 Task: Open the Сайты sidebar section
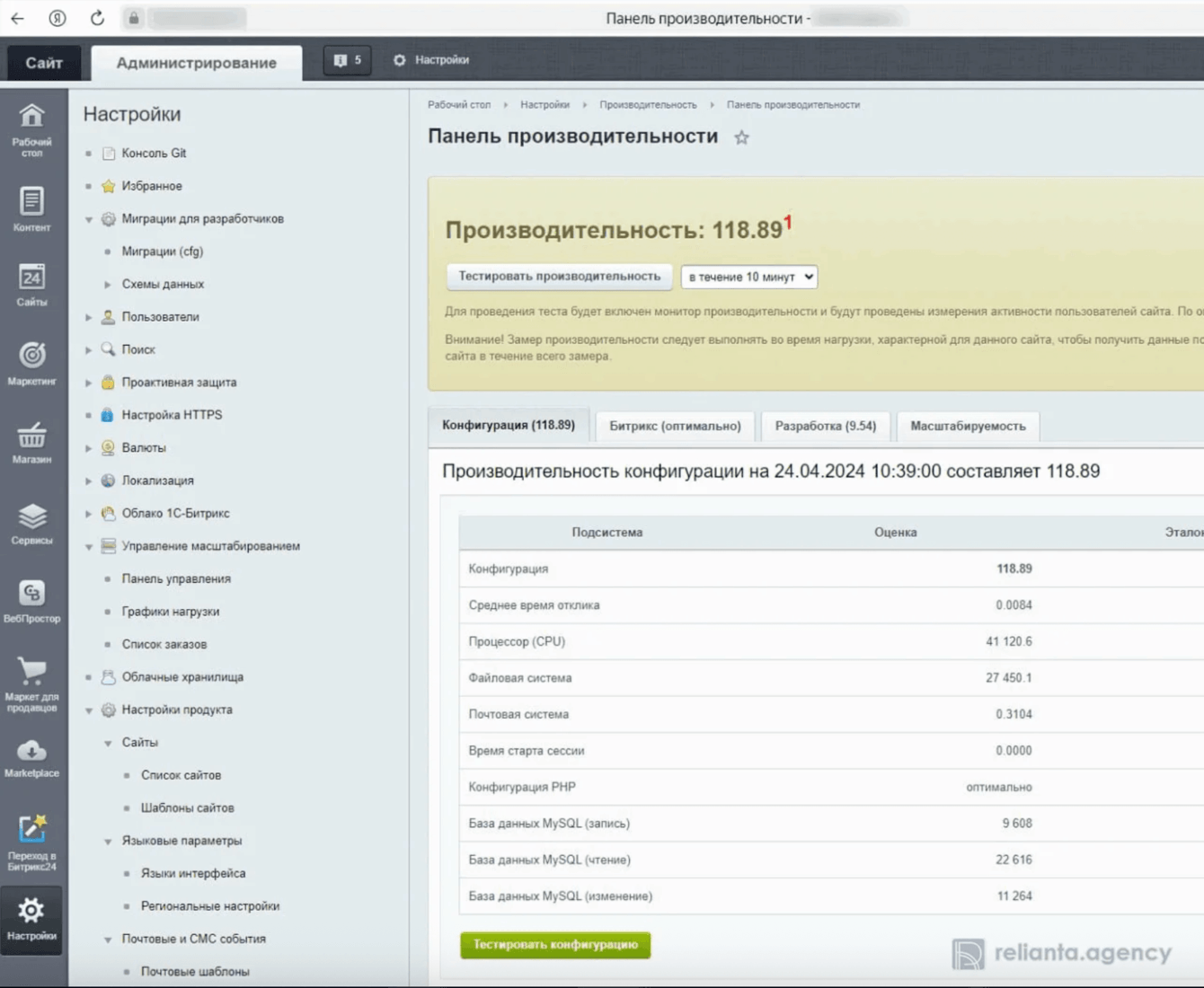[x=32, y=285]
